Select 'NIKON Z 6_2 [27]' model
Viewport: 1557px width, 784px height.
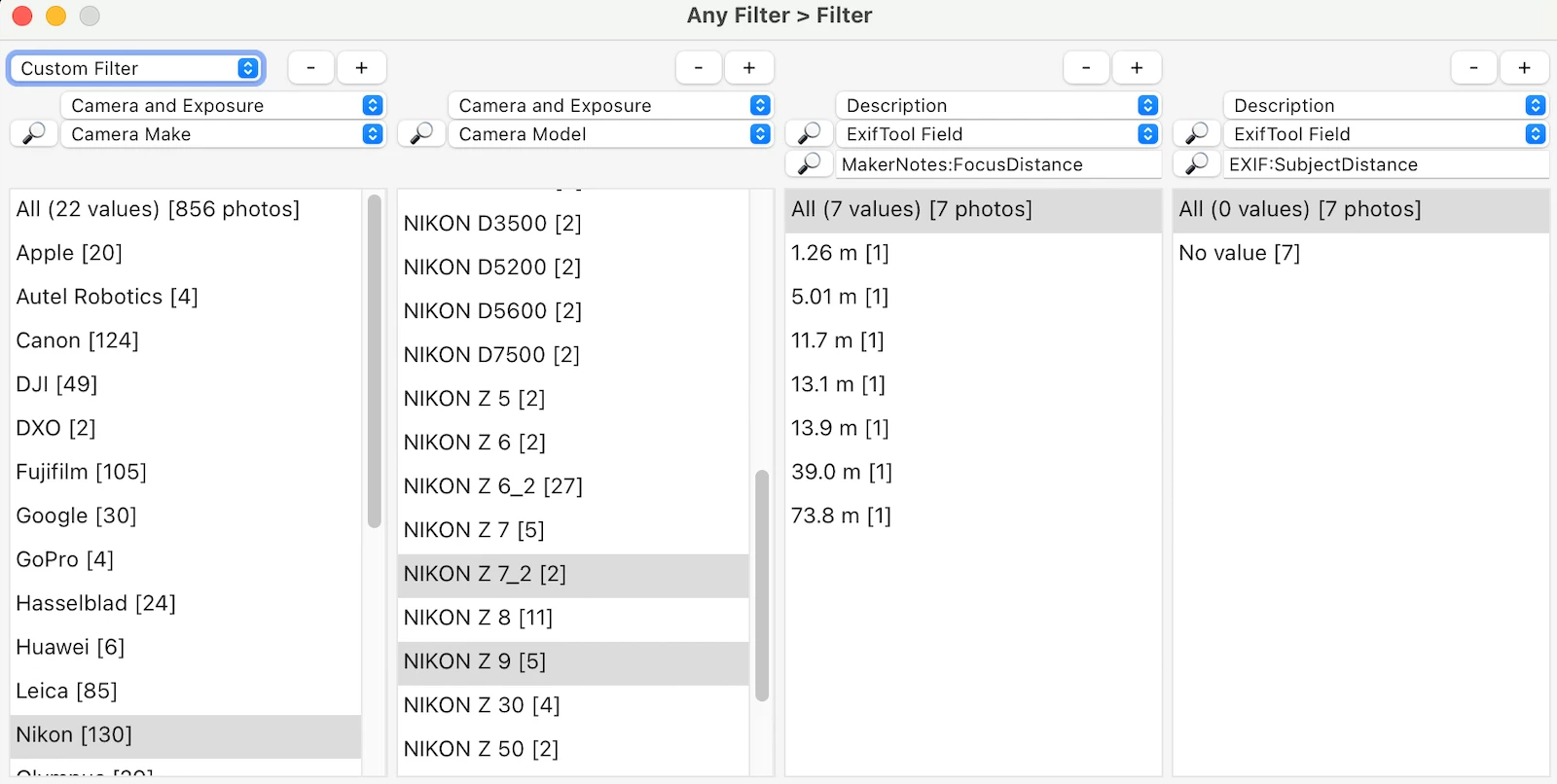(573, 486)
